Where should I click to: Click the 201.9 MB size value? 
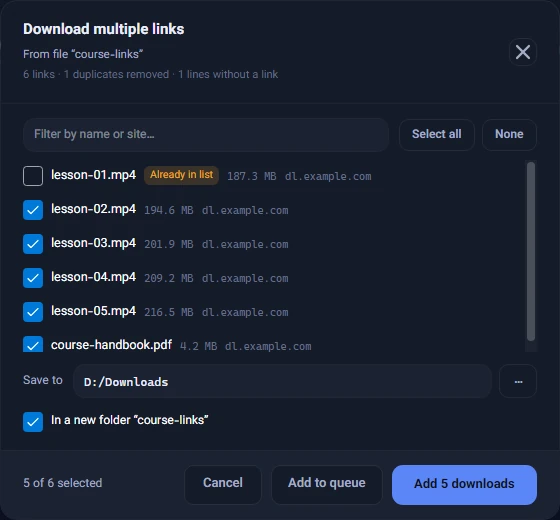(x=169, y=245)
